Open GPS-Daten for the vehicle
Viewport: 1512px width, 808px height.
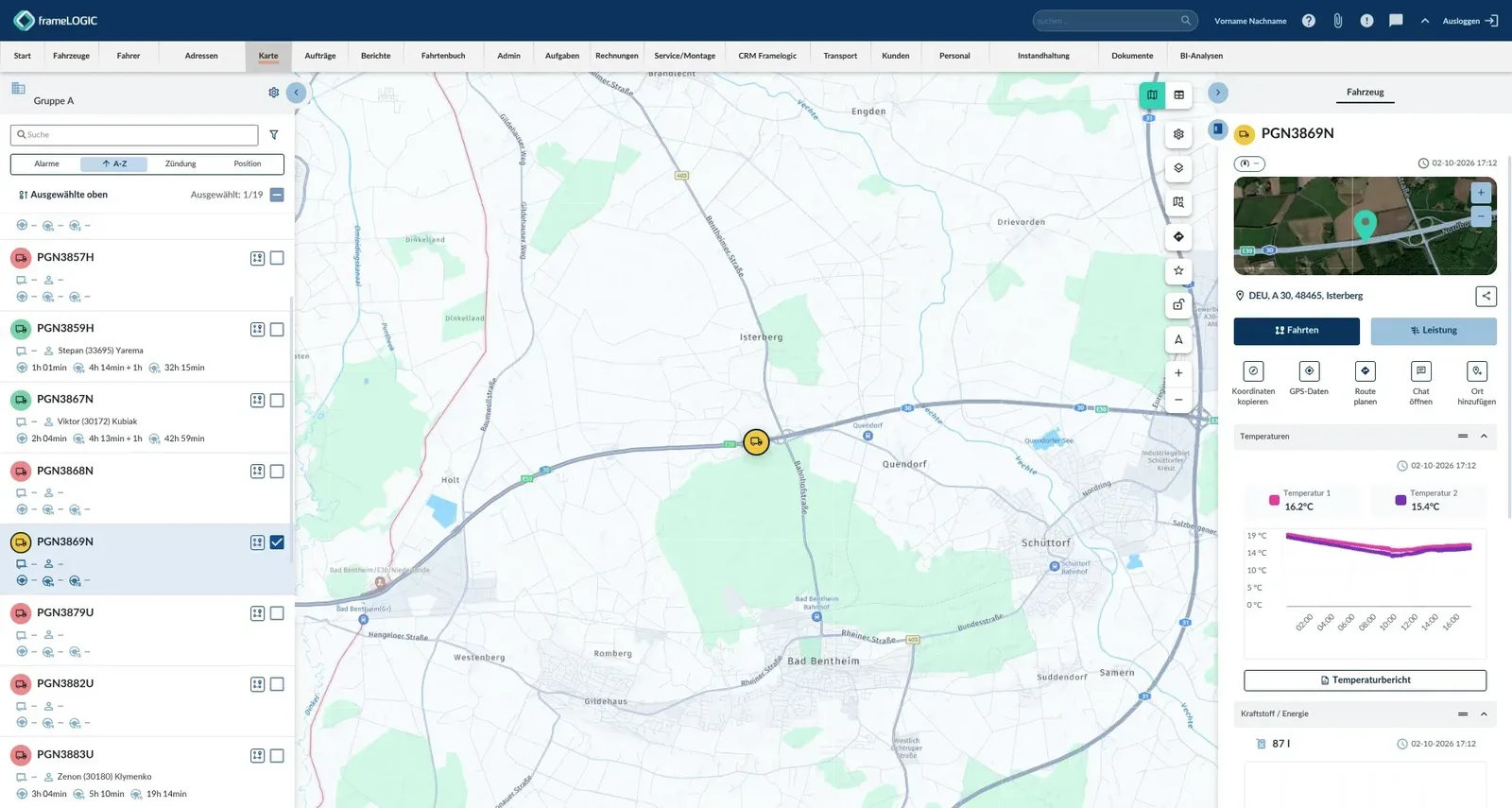1309,371
